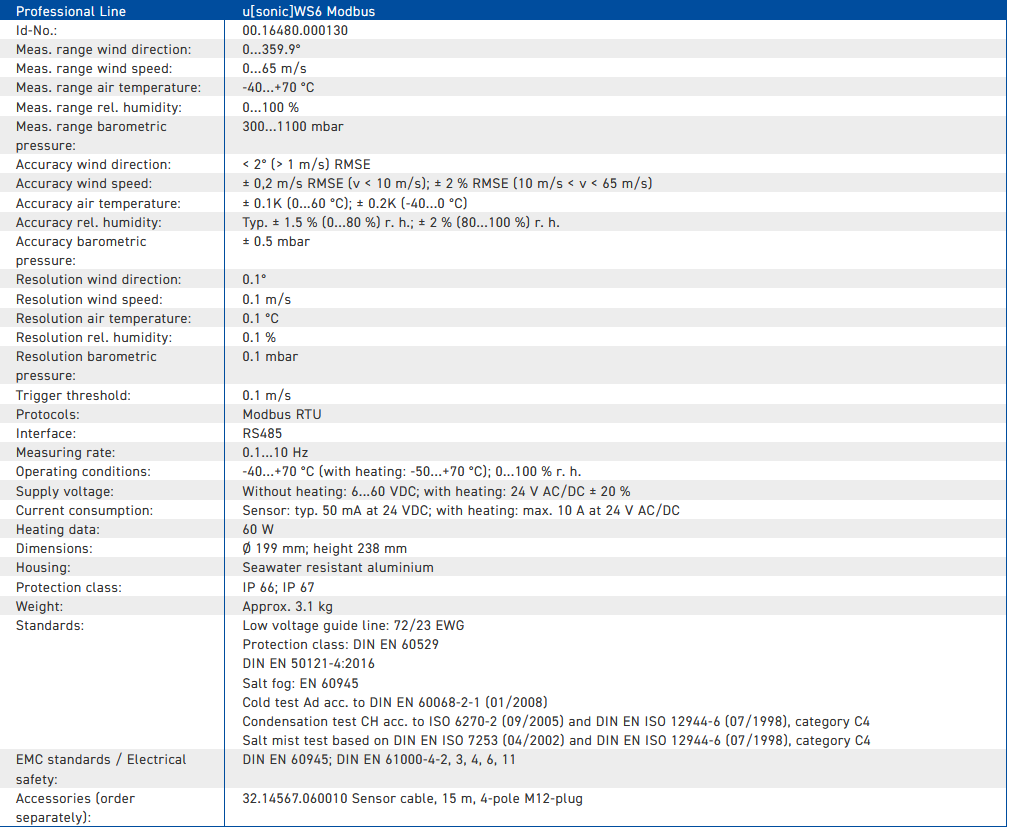The width and height of the screenshot is (1014, 827).
Task: Click 'Meas. range air temperature:' label
Action: tap(109, 87)
